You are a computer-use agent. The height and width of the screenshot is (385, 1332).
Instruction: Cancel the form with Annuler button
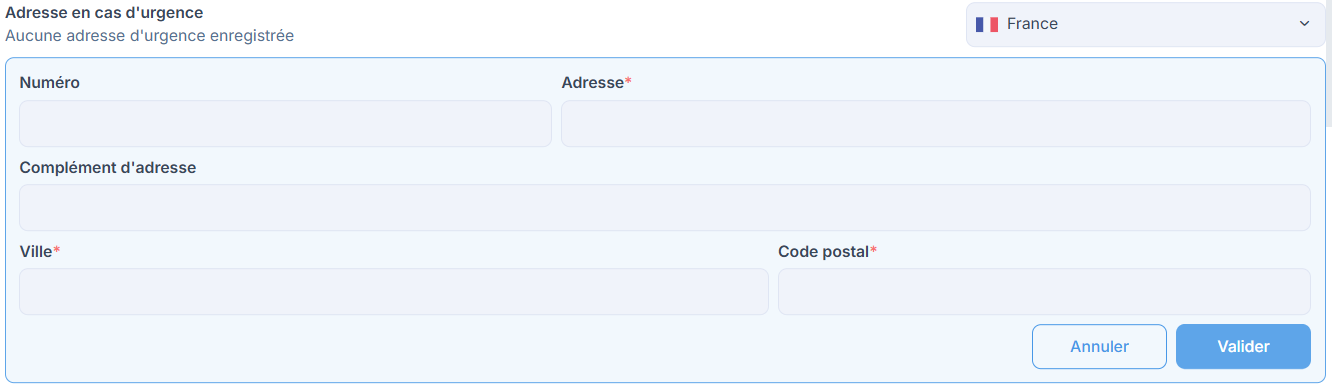pos(1099,347)
